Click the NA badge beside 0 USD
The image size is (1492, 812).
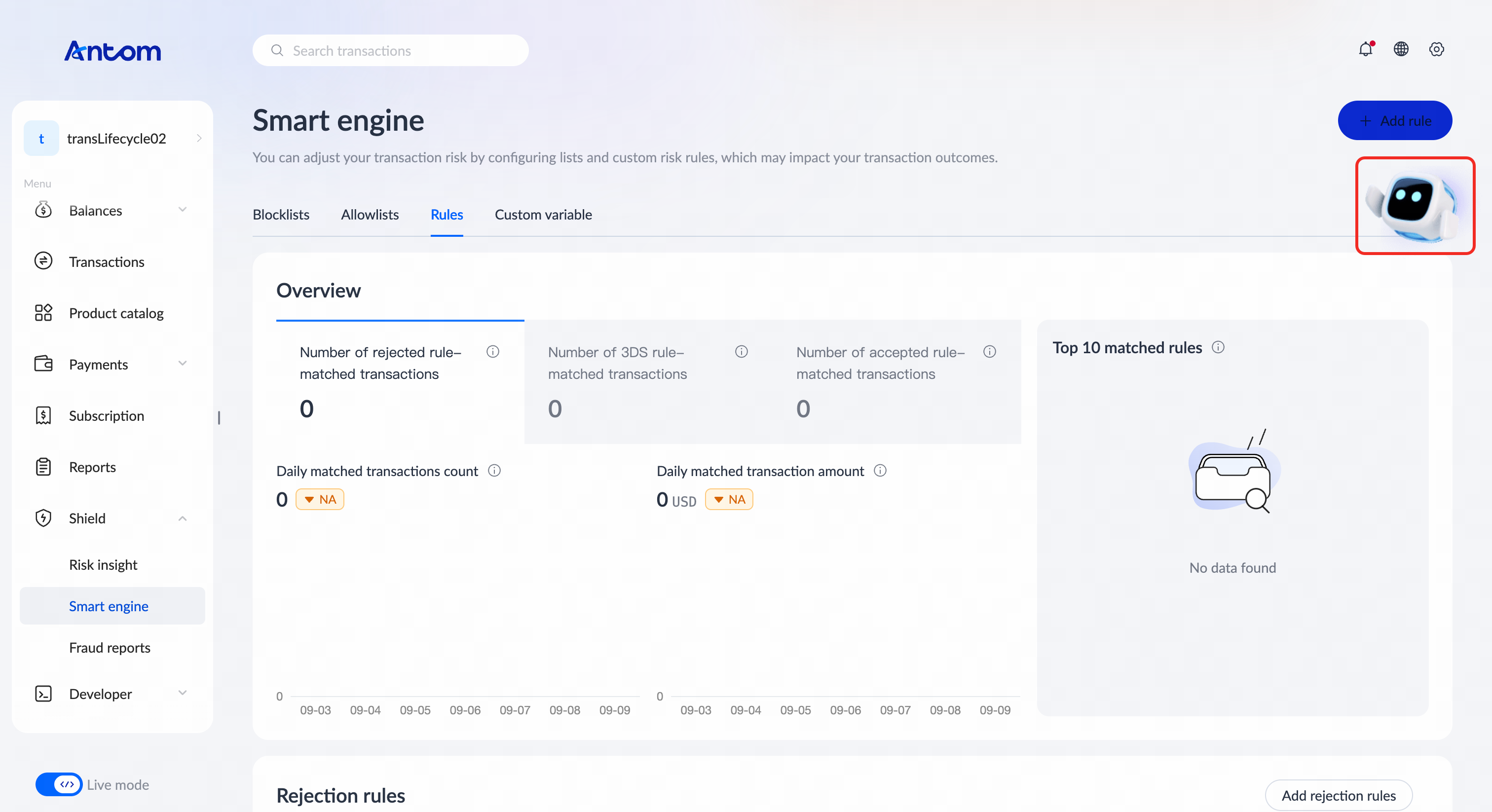729,499
